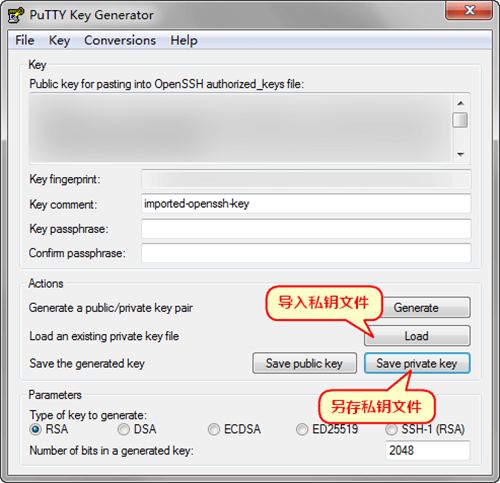This screenshot has height=483, width=500.
Task: Click the public key scrollbar up arrow
Action: click(x=461, y=103)
